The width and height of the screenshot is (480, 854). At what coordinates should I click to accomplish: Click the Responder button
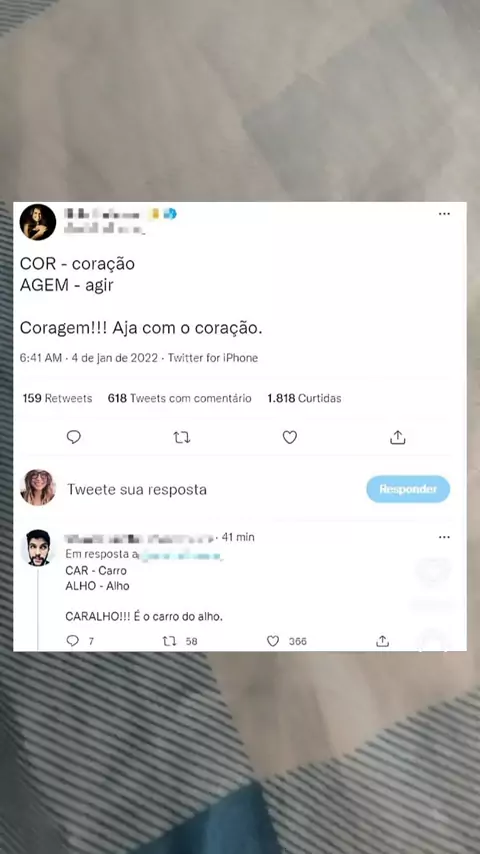click(408, 489)
